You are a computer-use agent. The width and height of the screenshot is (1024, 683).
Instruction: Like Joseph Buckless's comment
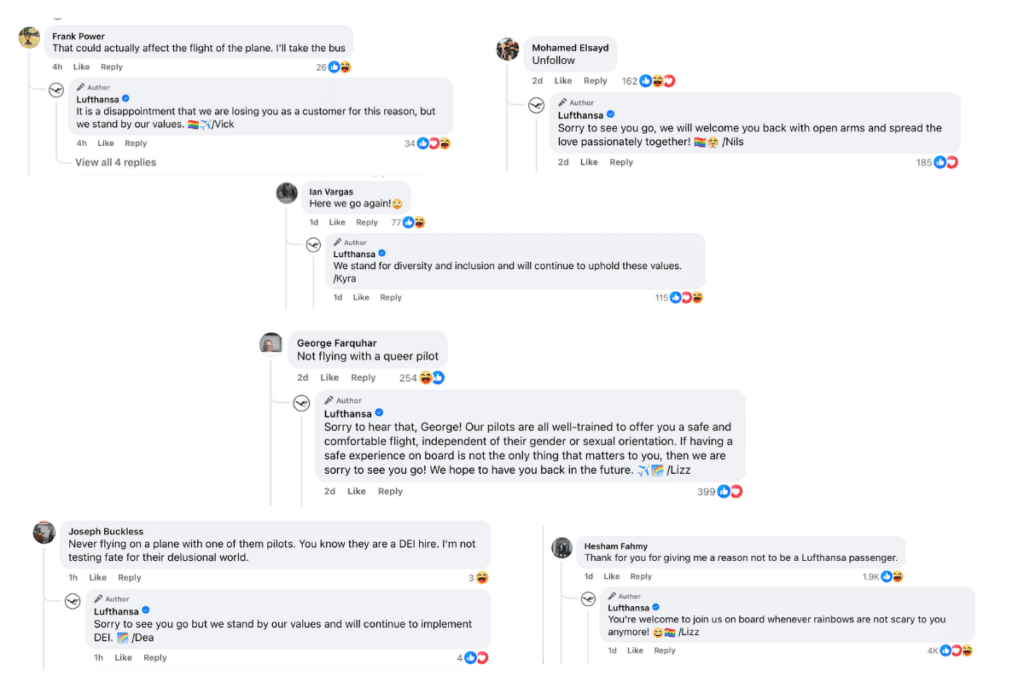click(x=97, y=577)
